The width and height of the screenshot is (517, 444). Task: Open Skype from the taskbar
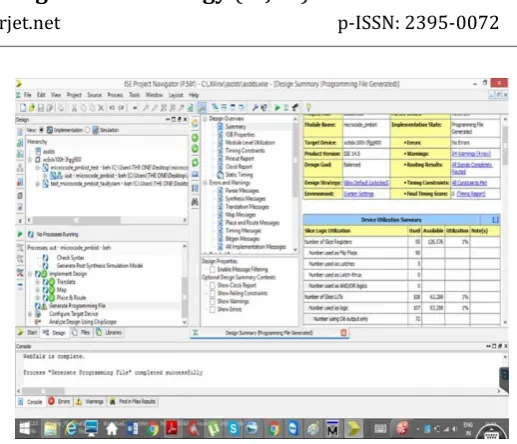click(233, 428)
